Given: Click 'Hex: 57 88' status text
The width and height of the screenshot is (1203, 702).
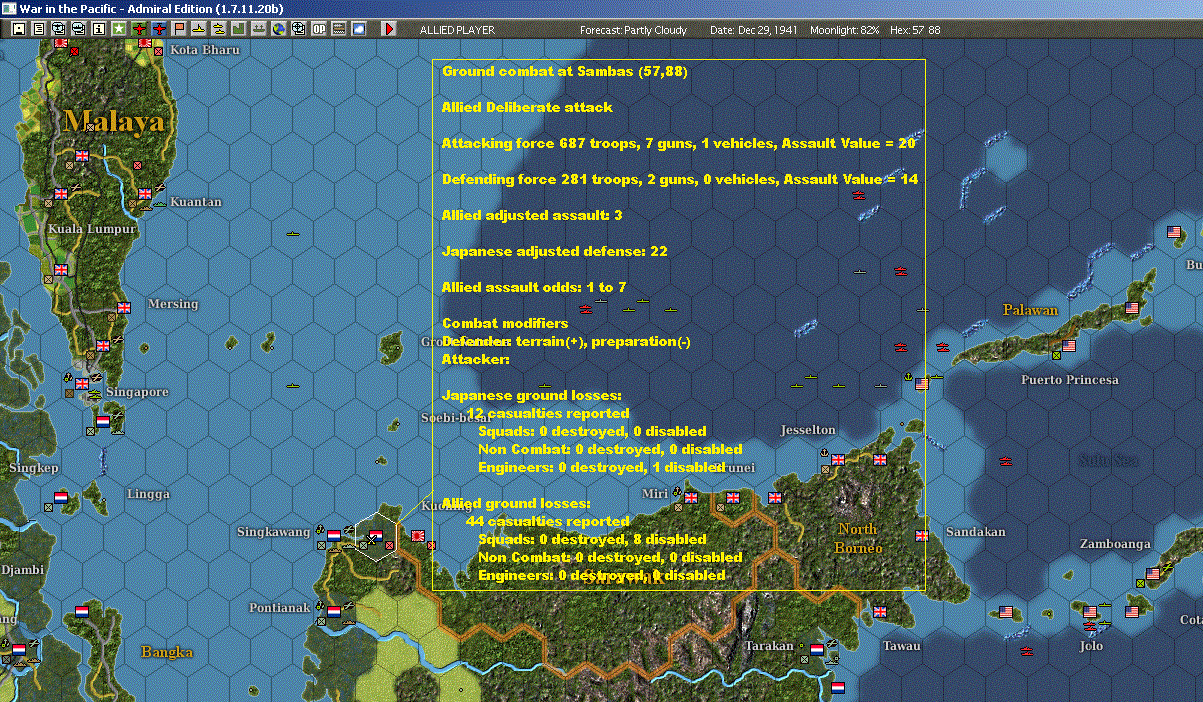Looking at the screenshot, I should click(x=914, y=30).
